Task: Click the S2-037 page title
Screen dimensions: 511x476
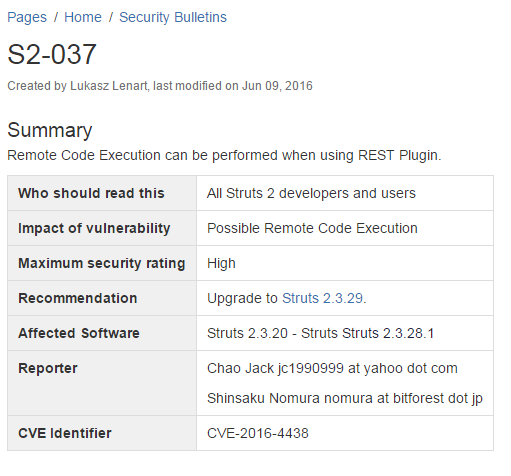Action: 52,54
